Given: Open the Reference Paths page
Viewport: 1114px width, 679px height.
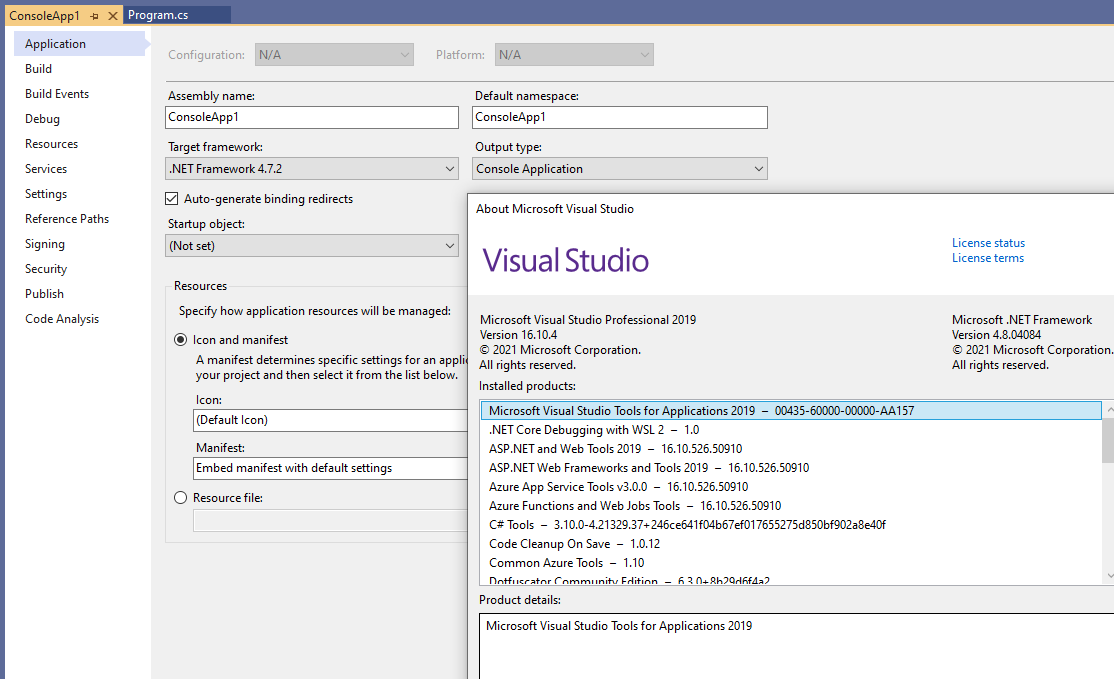Looking at the screenshot, I should tap(67, 219).
